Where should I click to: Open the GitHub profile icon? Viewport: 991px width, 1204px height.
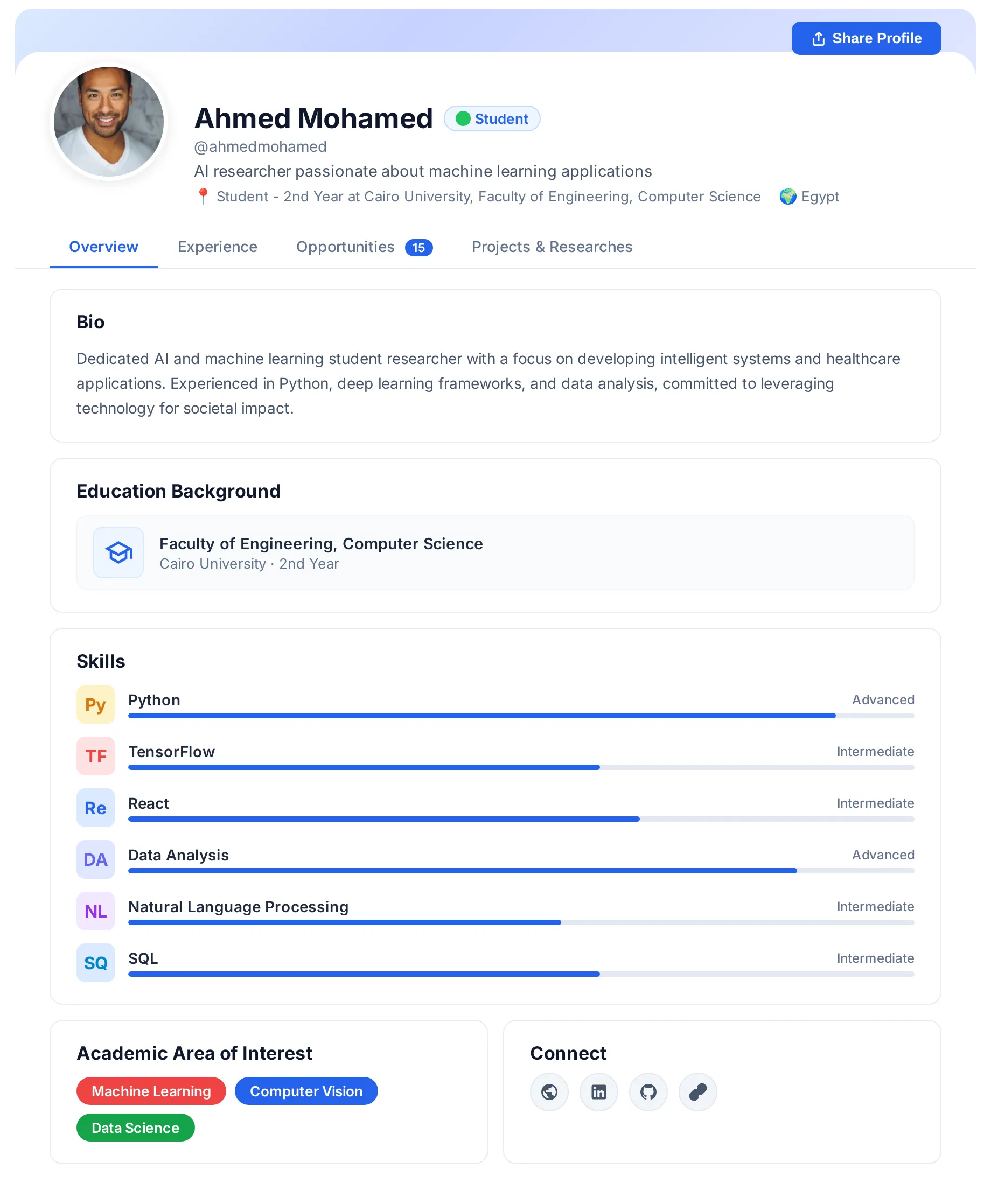(648, 1091)
